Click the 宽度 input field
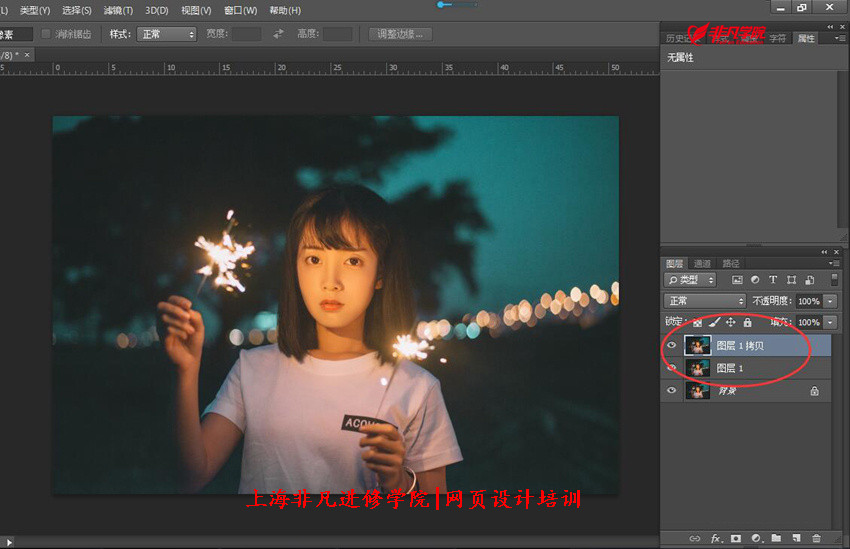Viewport: 850px width, 549px height. 247,34
